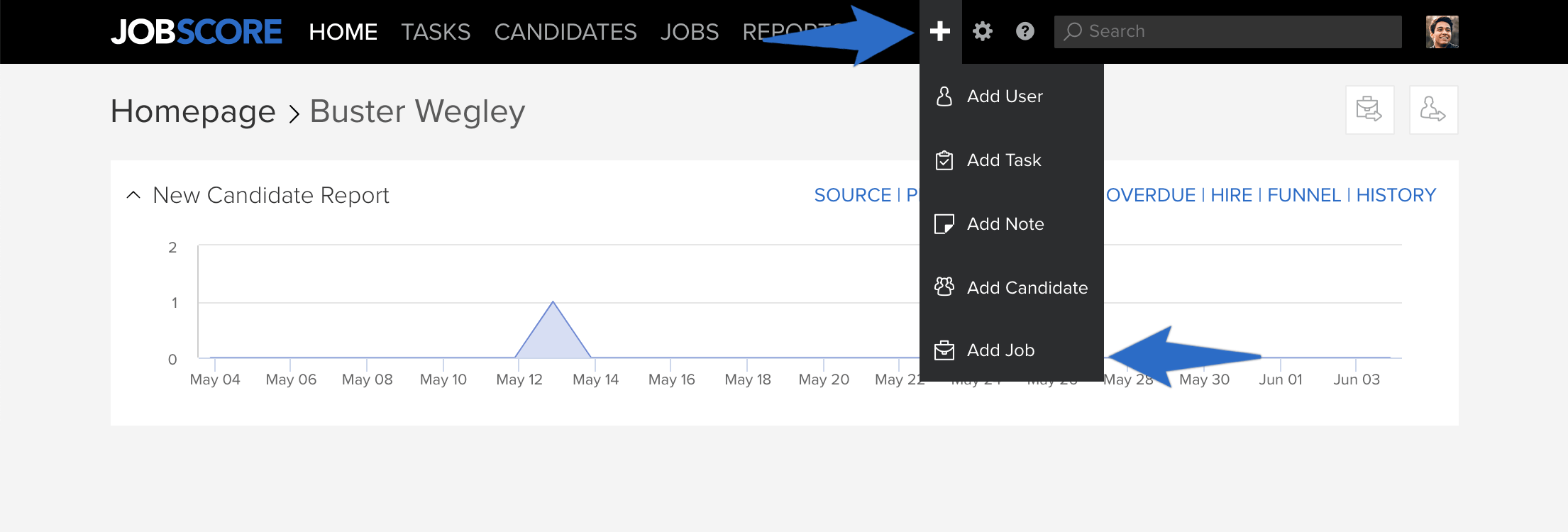Select Add Note from the dropdown
Image resolution: width=1568 pixels, height=532 pixels.
pyautogui.click(x=1012, y=223)
